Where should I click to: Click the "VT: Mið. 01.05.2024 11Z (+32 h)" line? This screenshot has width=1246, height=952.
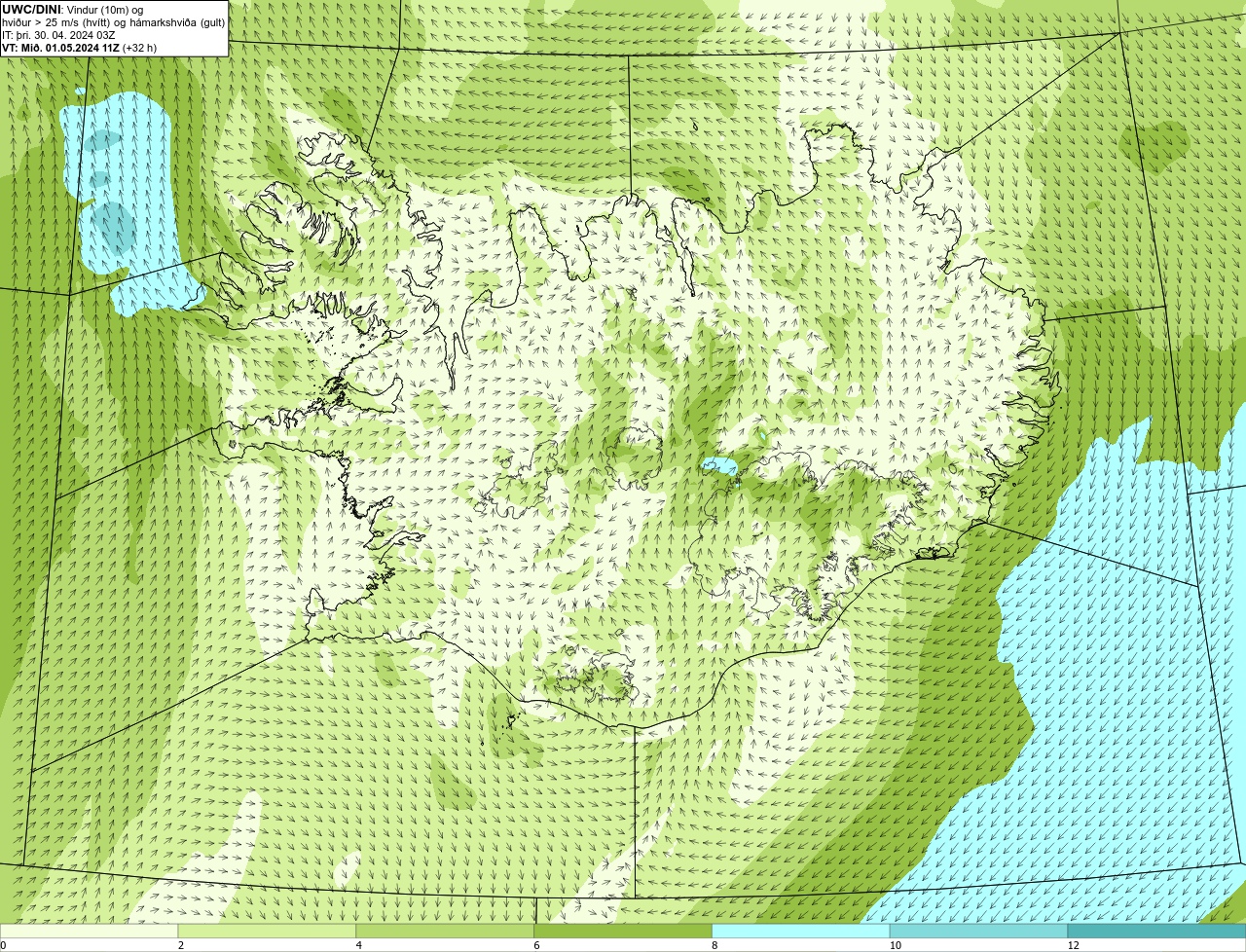coord(79,48)
